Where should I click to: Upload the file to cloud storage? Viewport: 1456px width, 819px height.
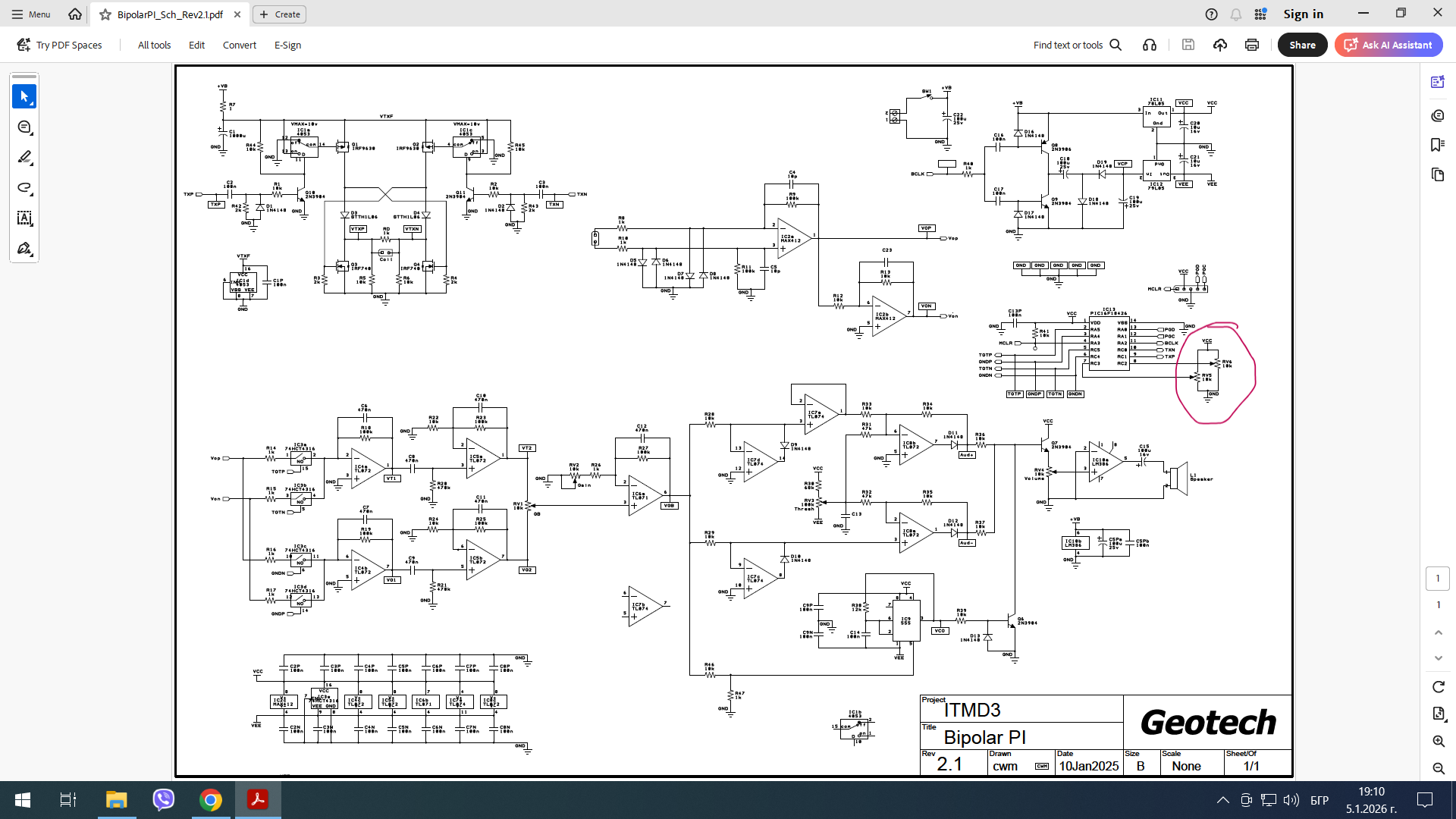pyautogui.click(x=1220, y=45)
